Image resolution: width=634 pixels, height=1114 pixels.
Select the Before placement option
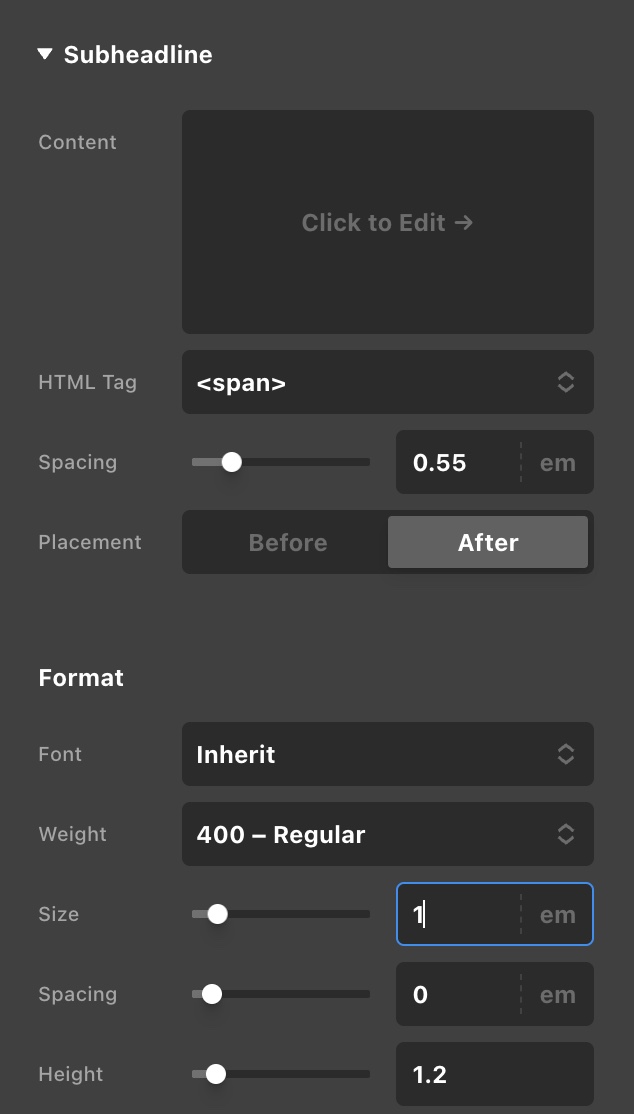tap(288, 542)
